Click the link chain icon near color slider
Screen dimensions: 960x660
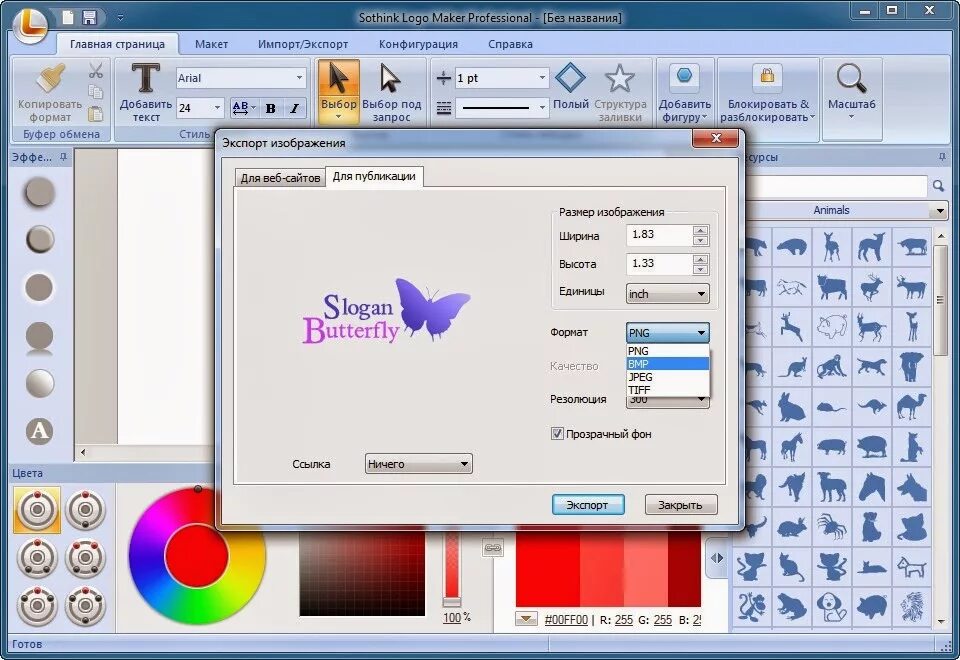tap(493, 548)
